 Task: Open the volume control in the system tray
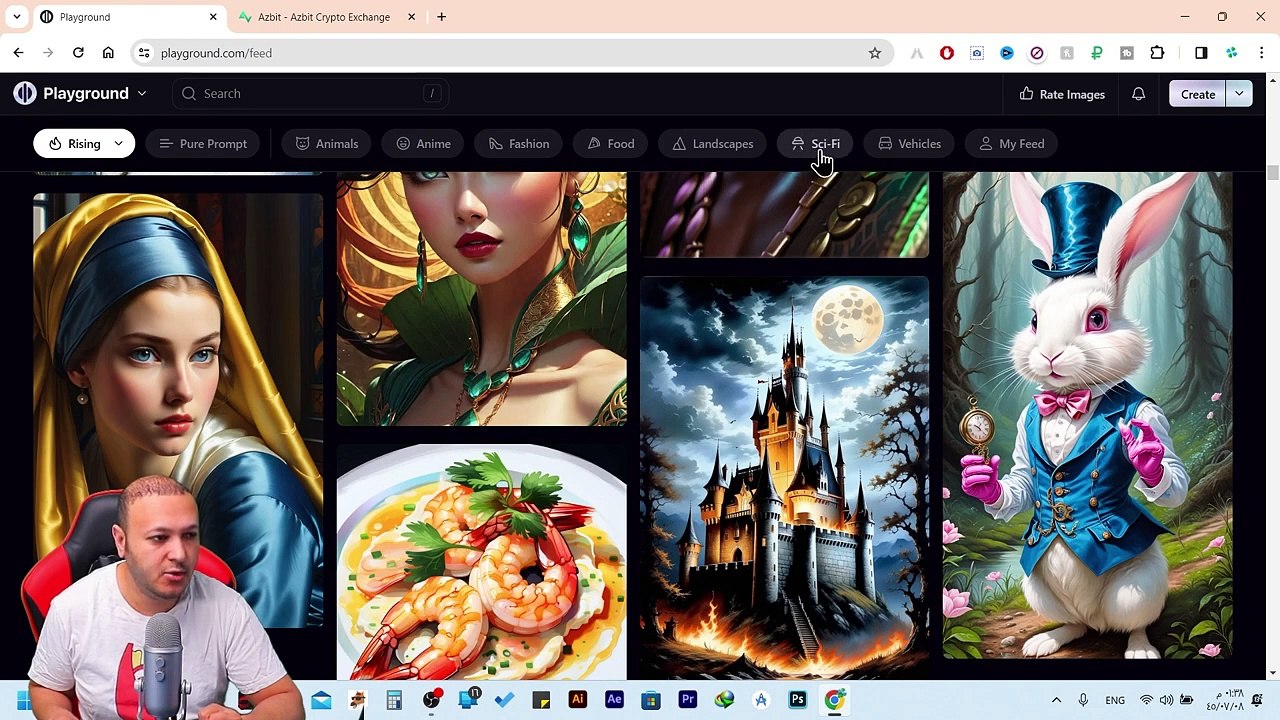click(x=1166, y=700)
